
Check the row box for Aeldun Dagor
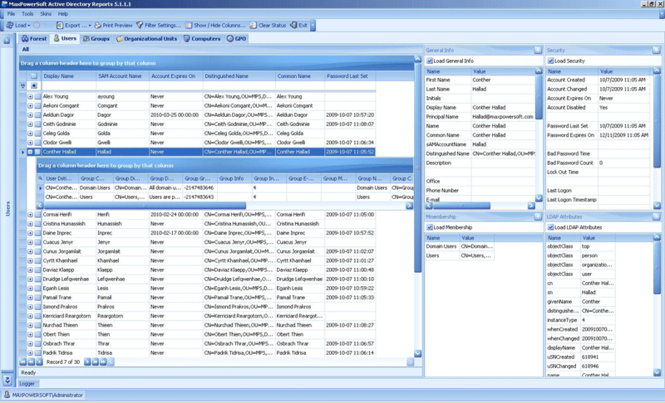(38, 115)
